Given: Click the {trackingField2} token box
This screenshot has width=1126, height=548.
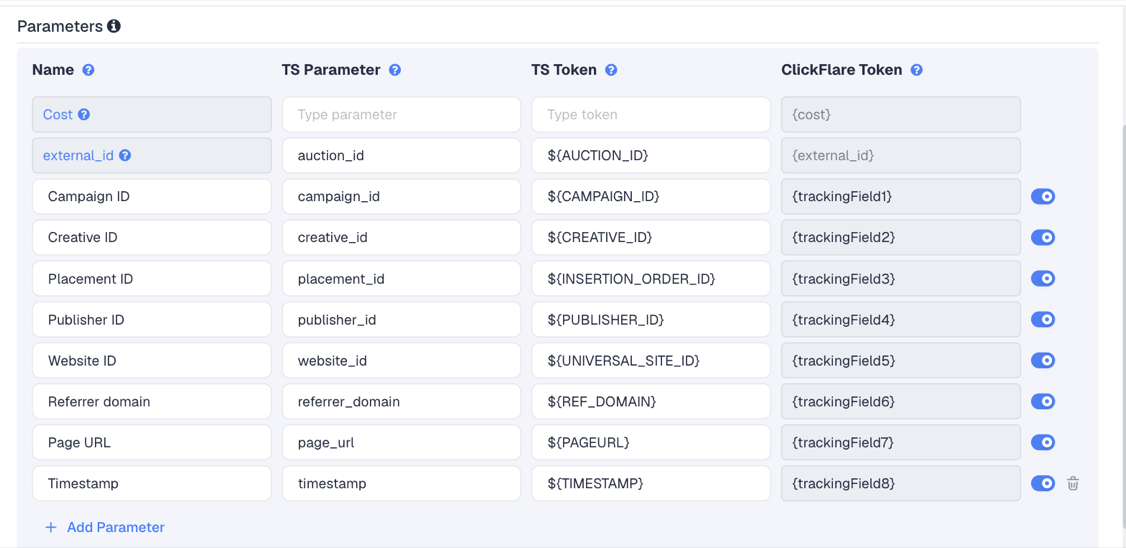Looking at the screenshot, I should [901, 238].
